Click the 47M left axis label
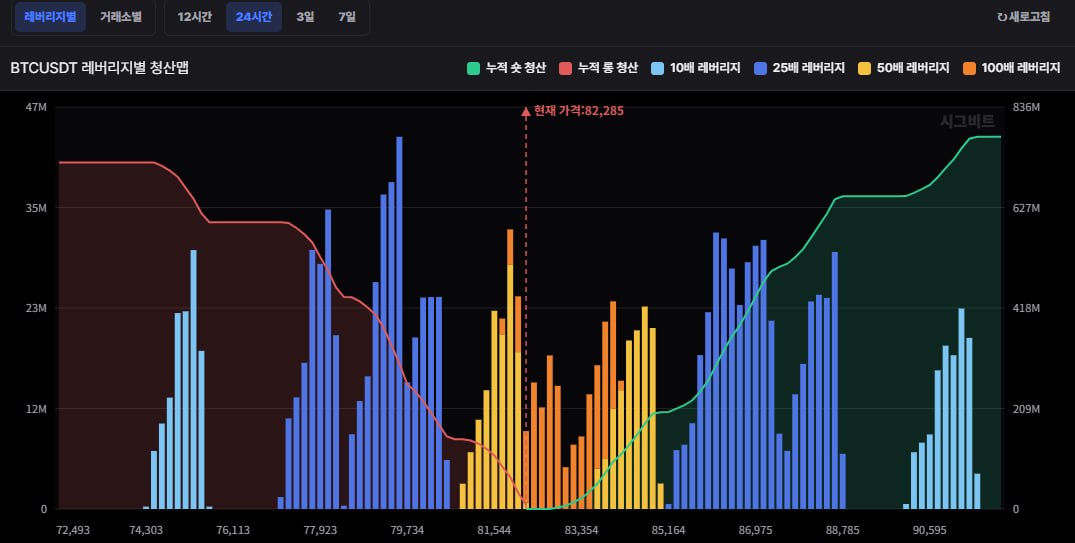 click(x=36, y=108)
